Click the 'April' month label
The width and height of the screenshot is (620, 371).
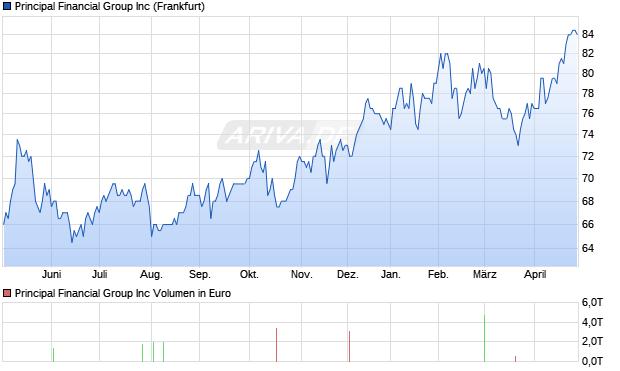pyautogui.click(x=535, y=274)
